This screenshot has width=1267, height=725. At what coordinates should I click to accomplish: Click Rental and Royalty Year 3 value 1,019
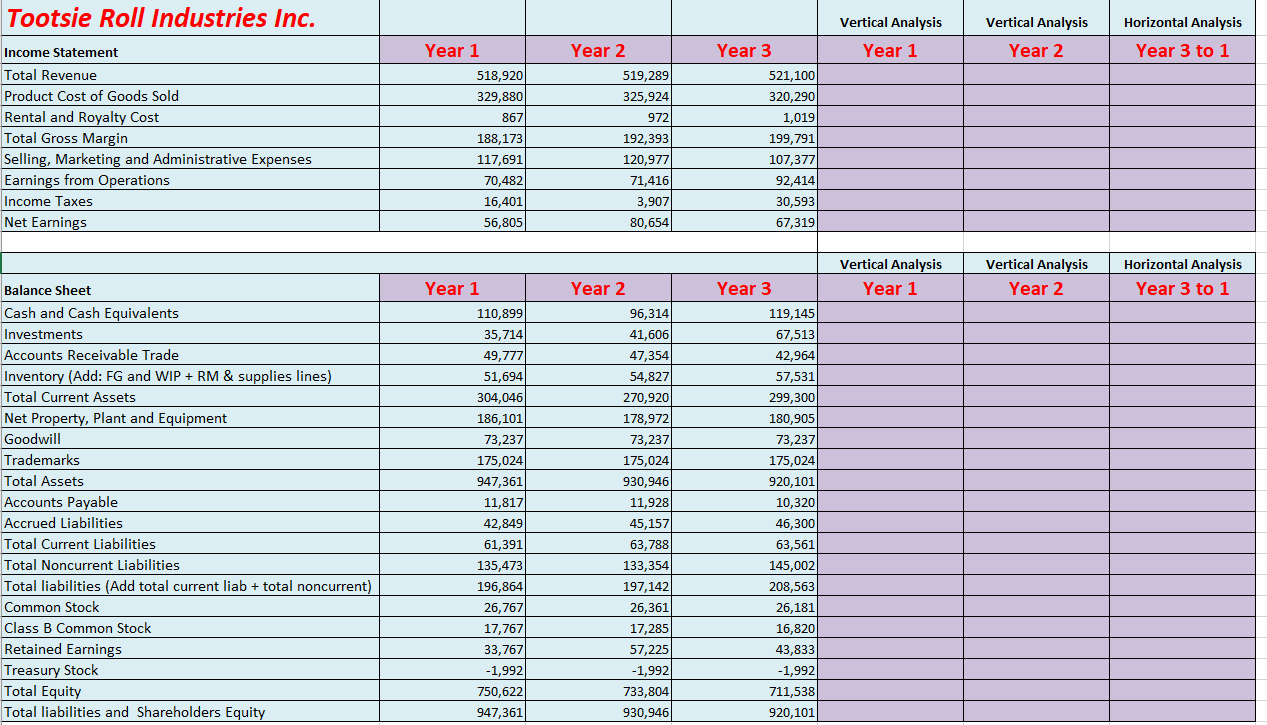coord(744,117)
